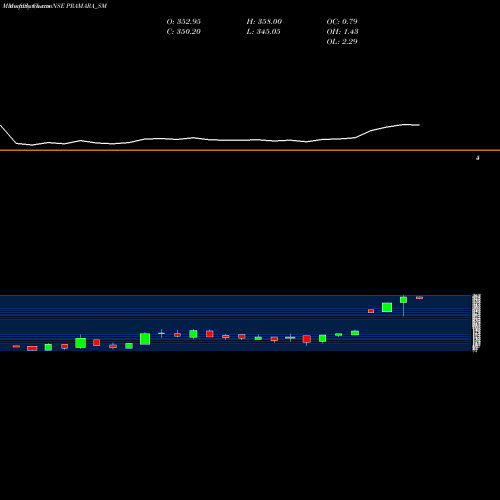
Task: Select the close price 'C: 350.20'
Action: click(x=184, y=31)
